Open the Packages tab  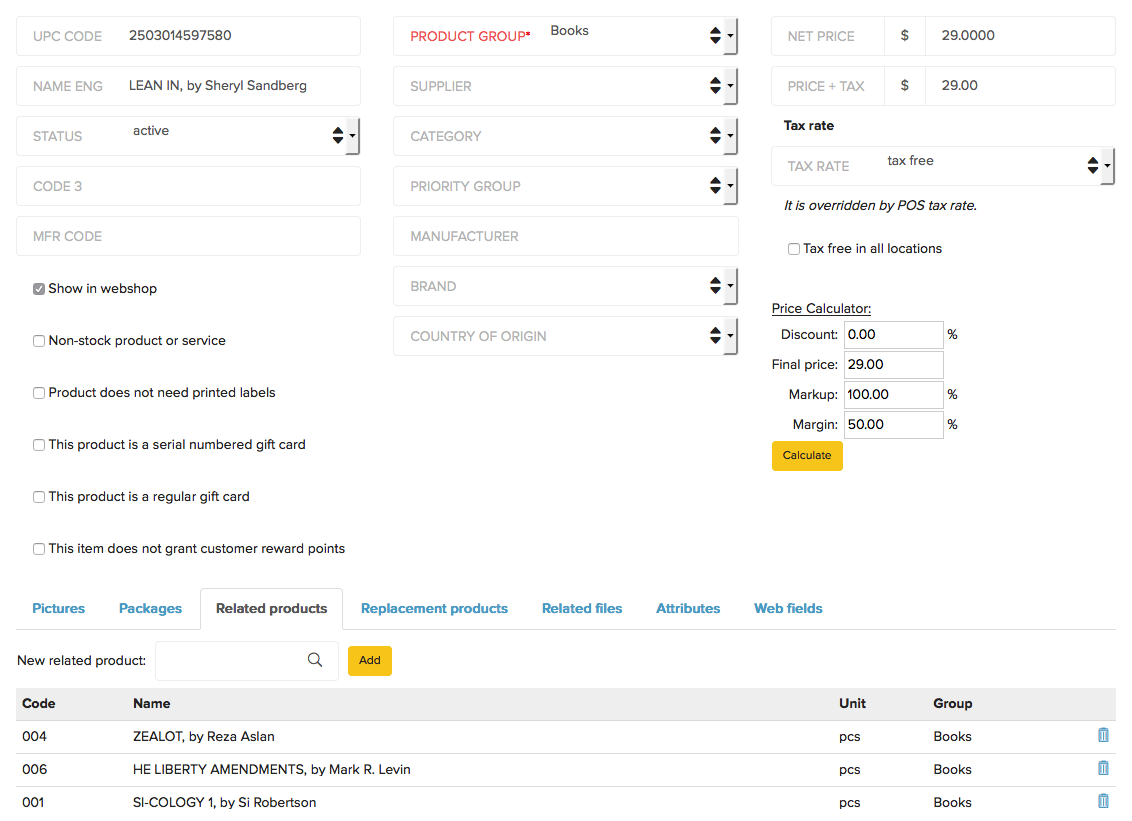150,609
